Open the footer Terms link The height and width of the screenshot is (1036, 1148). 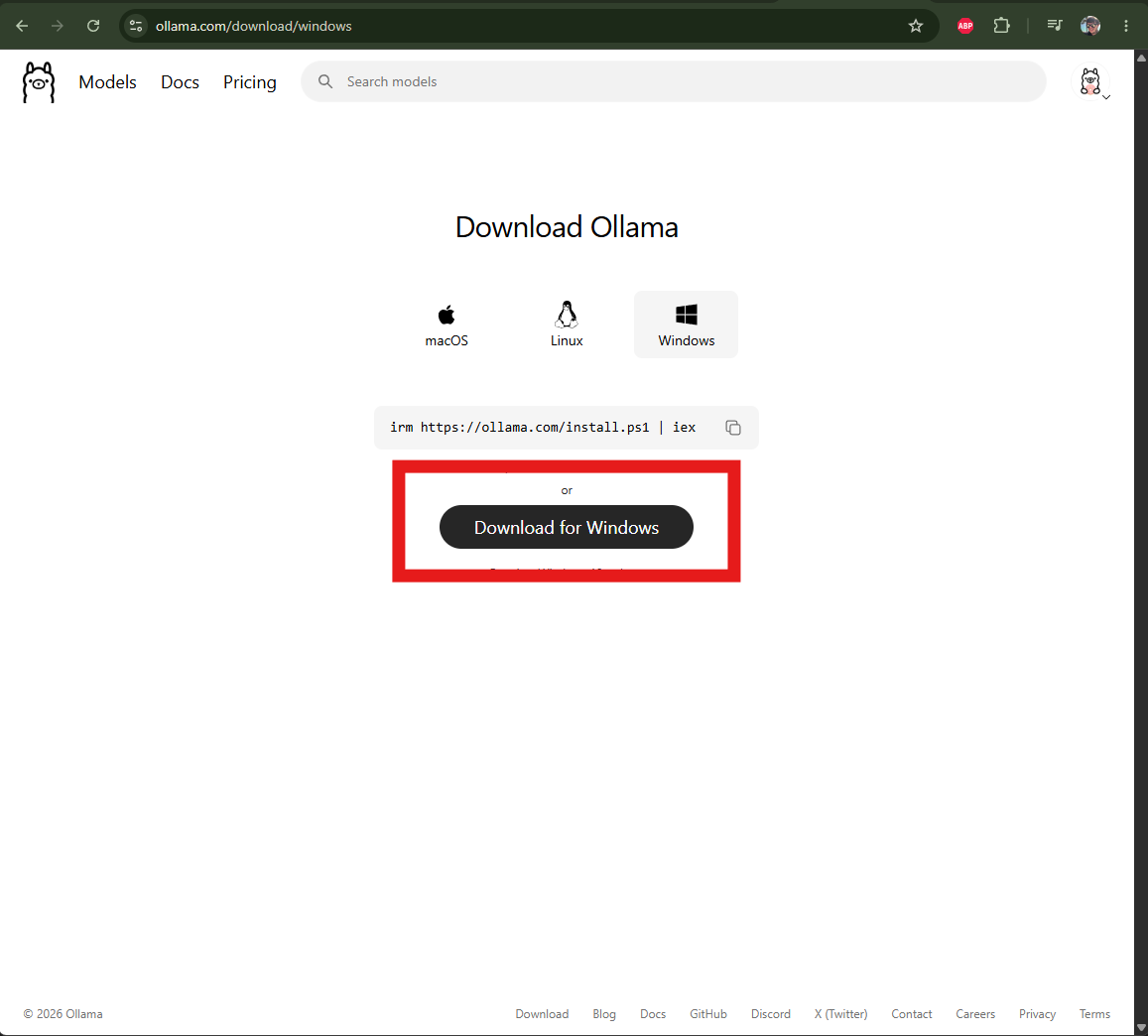[x=1094, y=1014]
